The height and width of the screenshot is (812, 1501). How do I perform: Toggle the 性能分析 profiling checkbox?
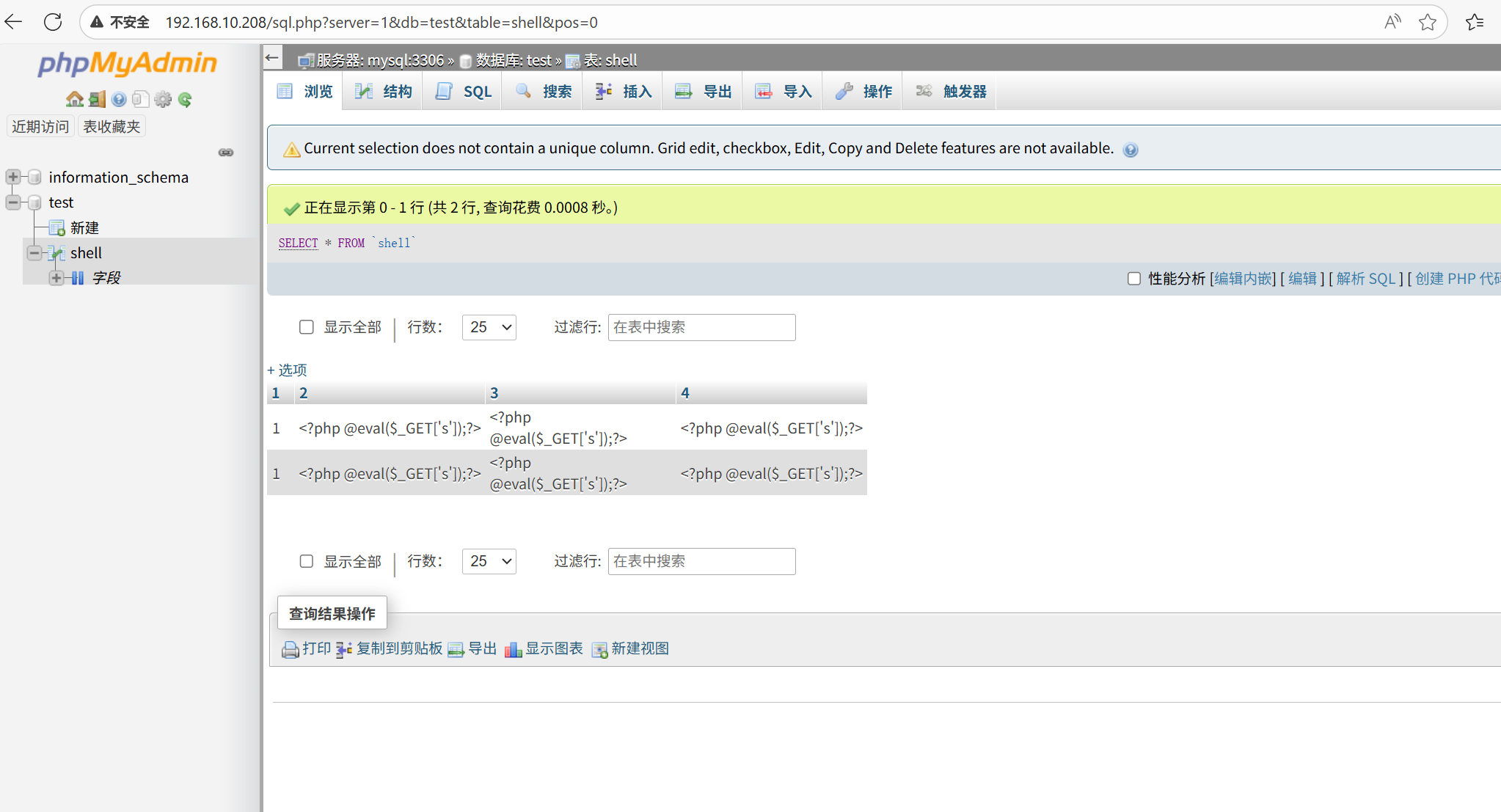coord(1134,279)
